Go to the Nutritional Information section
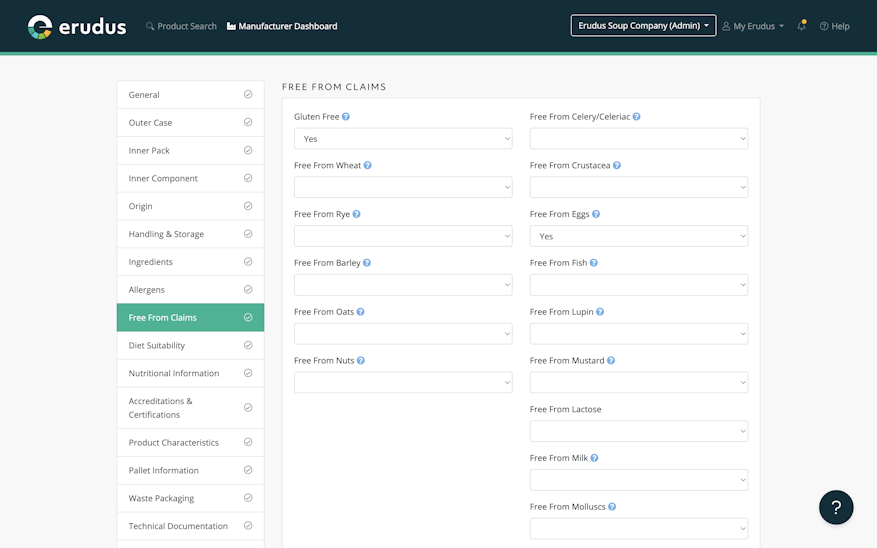Viewport: 877px width, 548px height. [190, 373]
